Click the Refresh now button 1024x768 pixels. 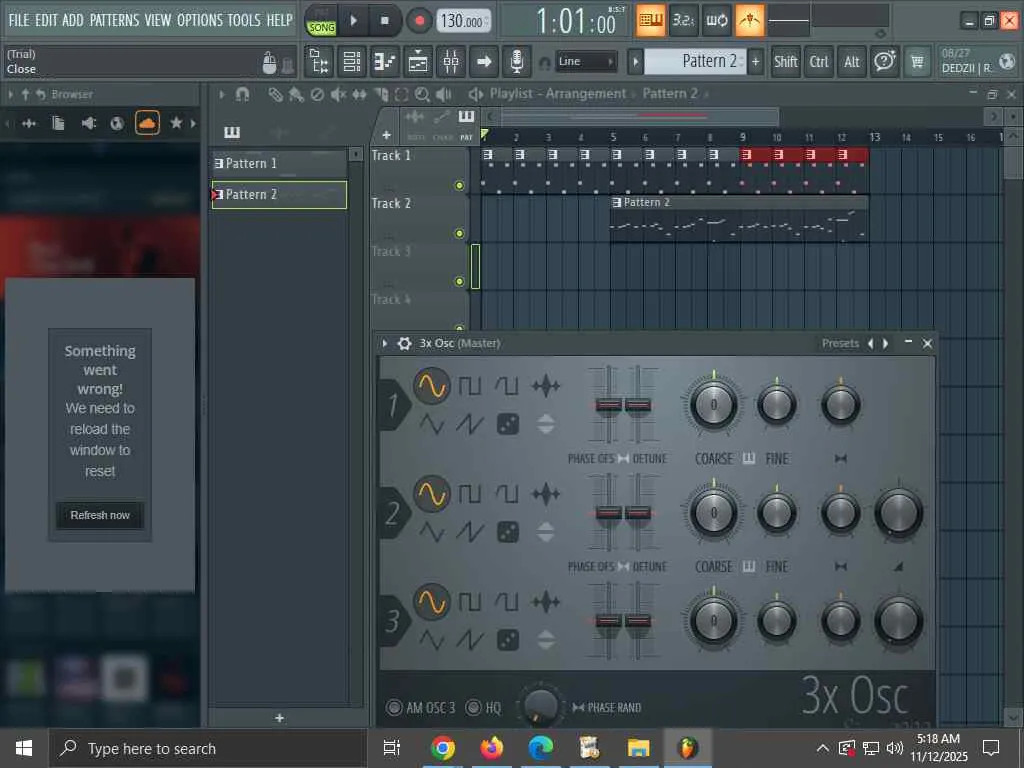[x=100, y=515]
